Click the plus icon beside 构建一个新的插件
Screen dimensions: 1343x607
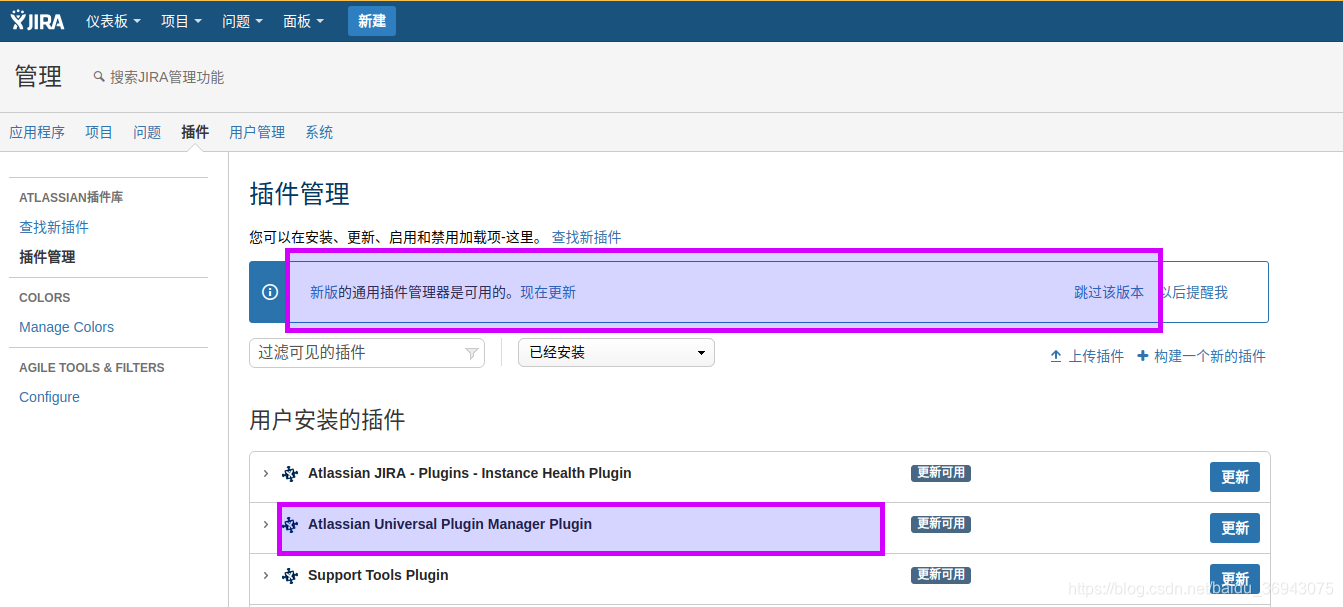click(1143, 356)
